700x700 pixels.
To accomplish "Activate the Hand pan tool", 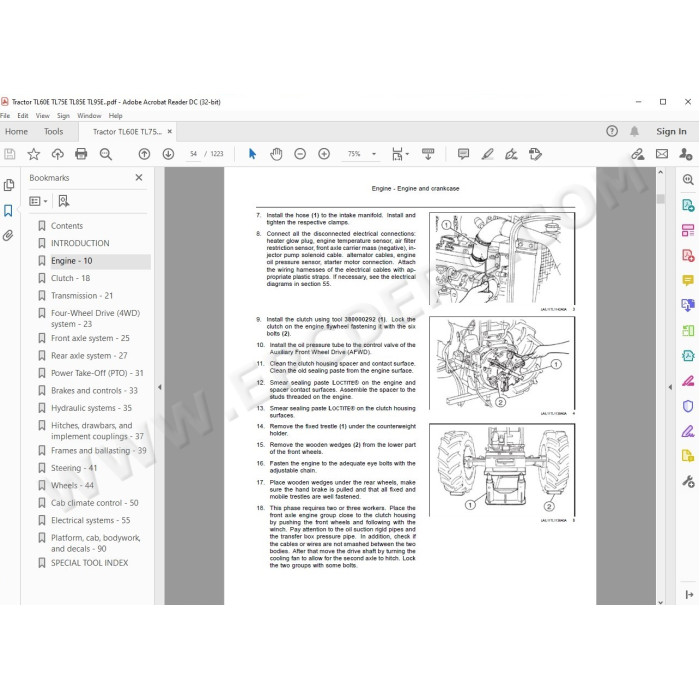I will tap(276, 154).
